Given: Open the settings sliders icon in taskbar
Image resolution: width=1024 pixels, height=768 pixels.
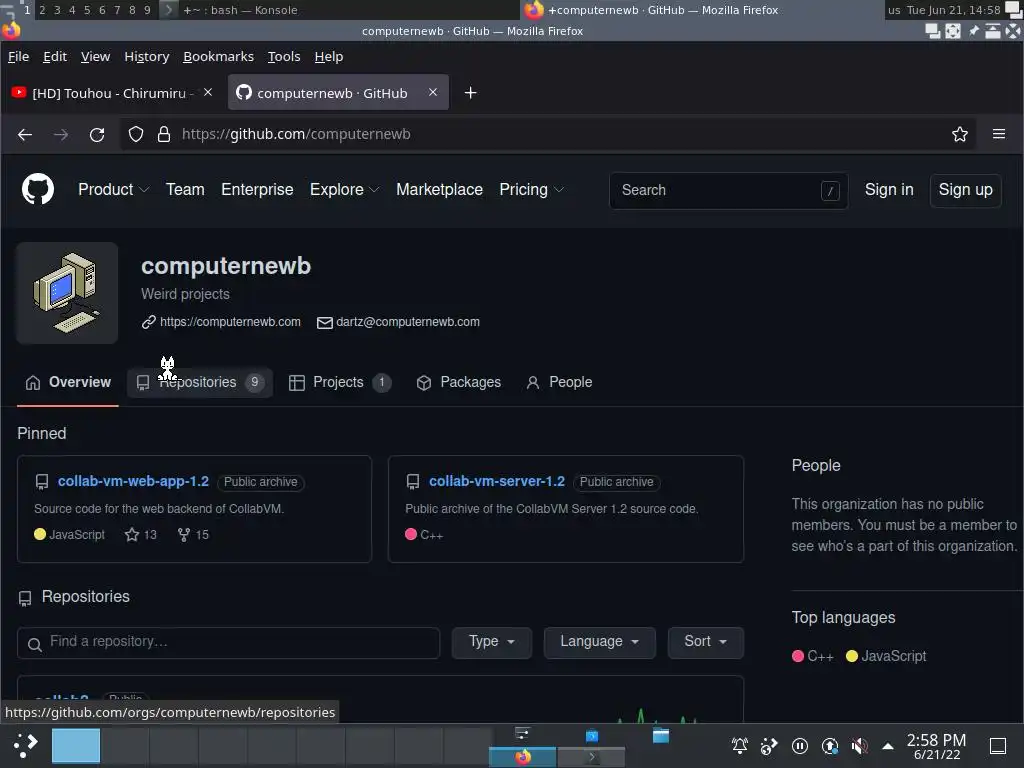Looking at the screenshot, I should (x=522, y=733).
